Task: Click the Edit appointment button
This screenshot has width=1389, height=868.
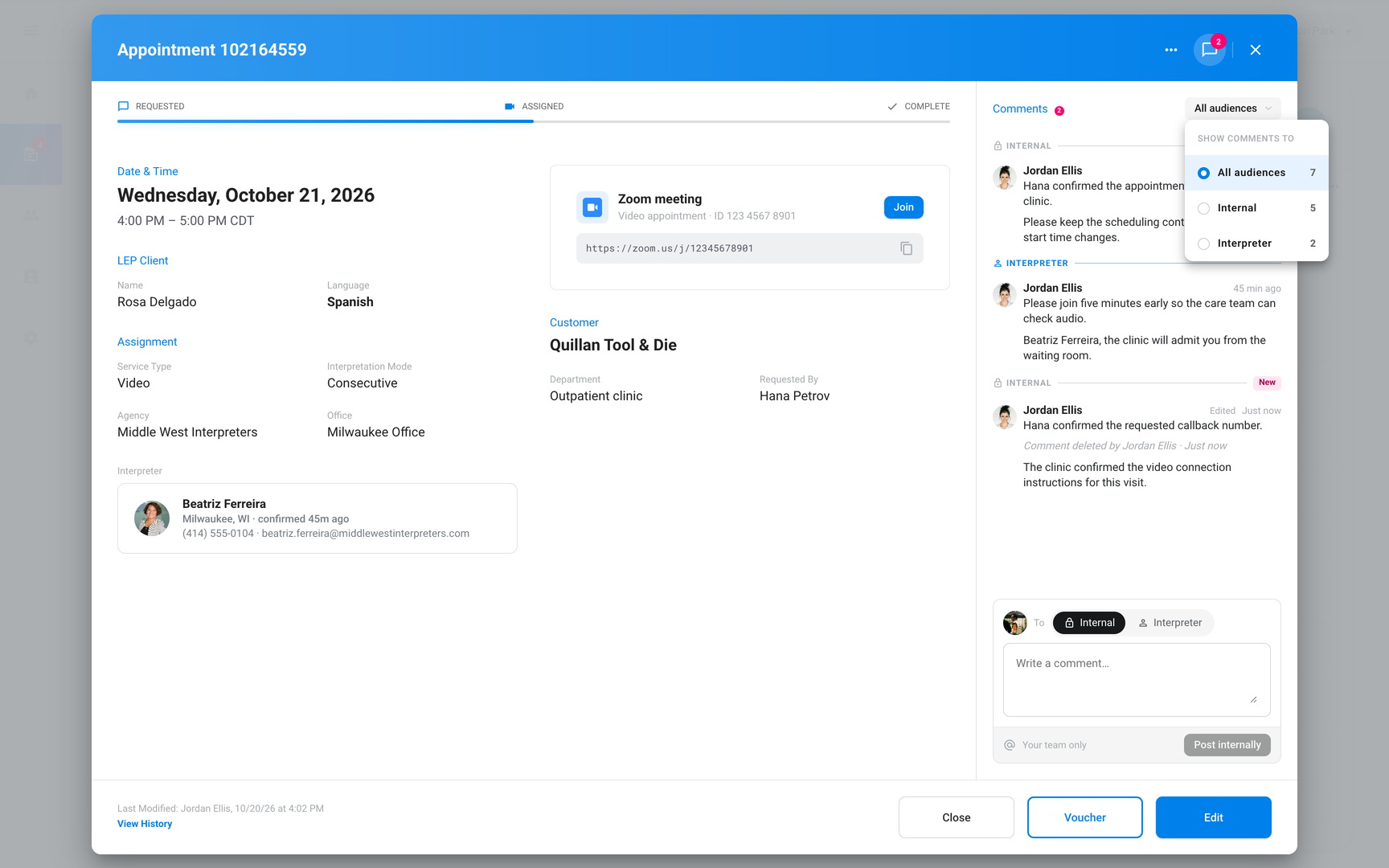Action: [1213, 817]
